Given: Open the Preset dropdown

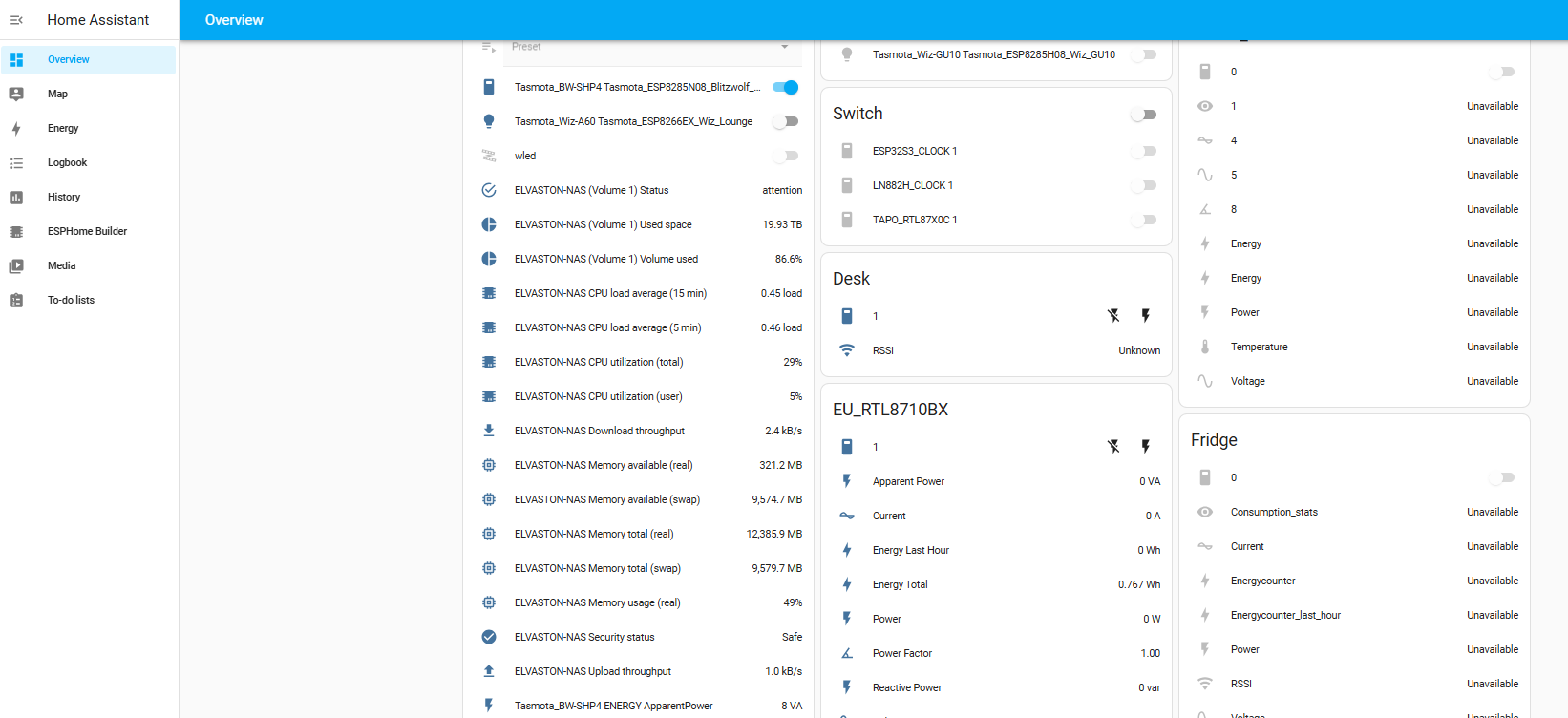Looking at the screenshot, I should (651, 47).
